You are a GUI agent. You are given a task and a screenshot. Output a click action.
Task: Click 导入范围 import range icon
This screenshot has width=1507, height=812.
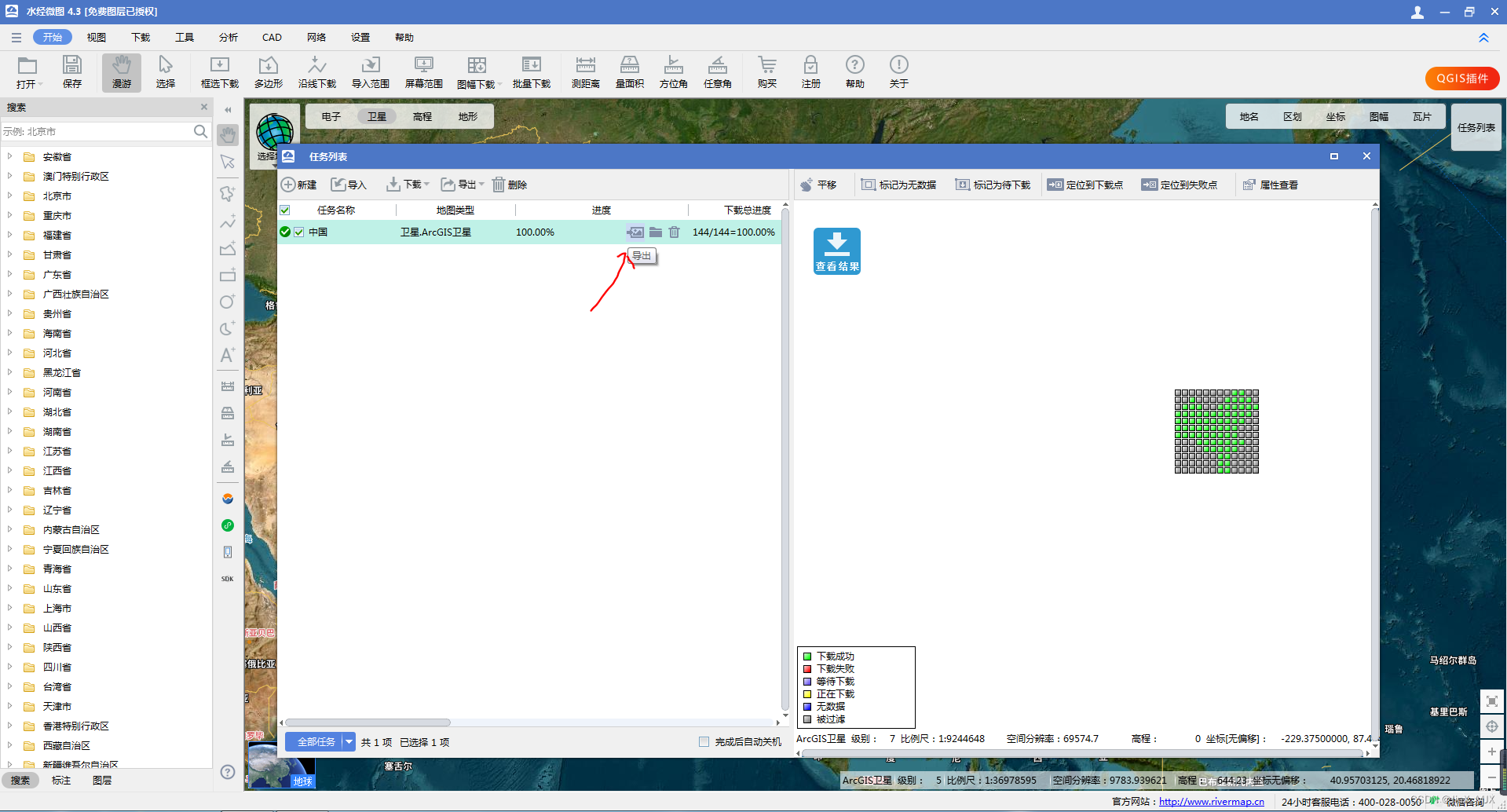point(371,72)
